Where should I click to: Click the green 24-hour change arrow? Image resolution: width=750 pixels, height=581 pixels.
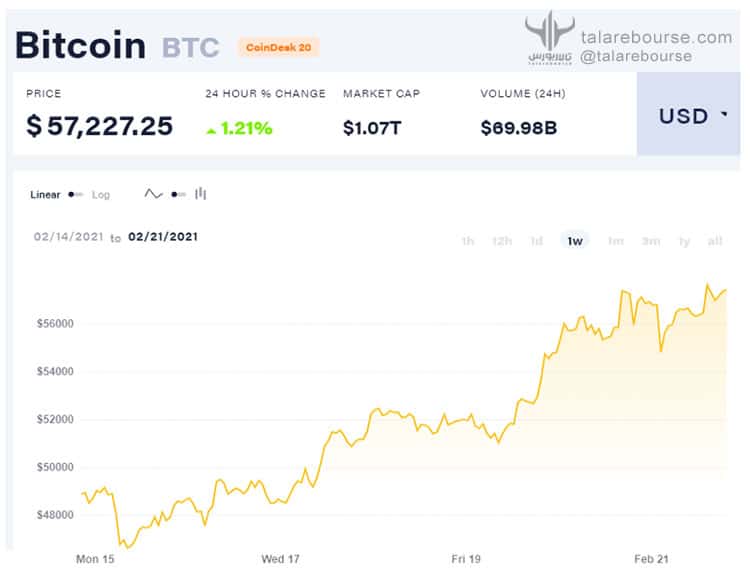(x=211, y=131)
